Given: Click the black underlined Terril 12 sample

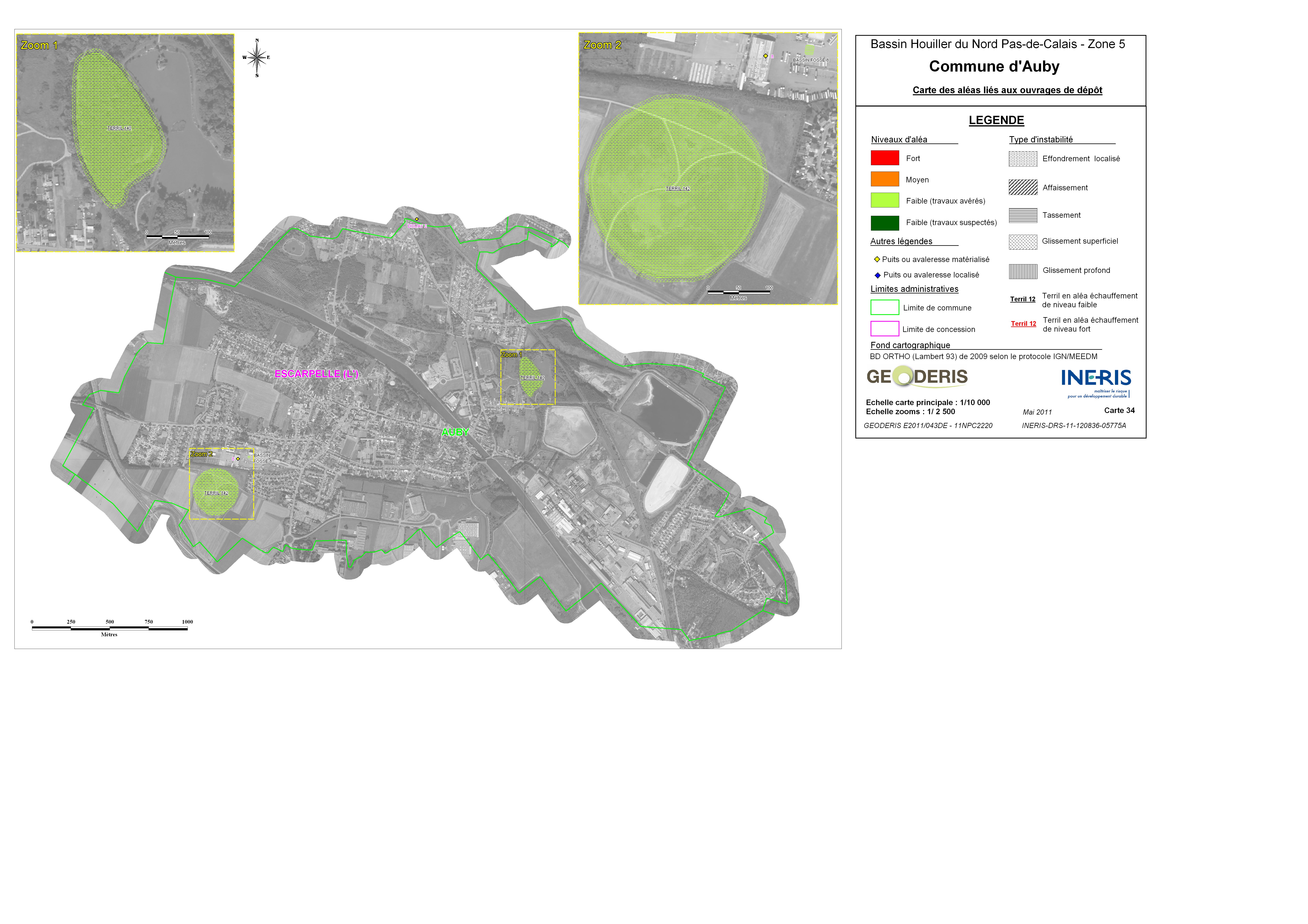Looking at the screenshot, I should 1022,299.
